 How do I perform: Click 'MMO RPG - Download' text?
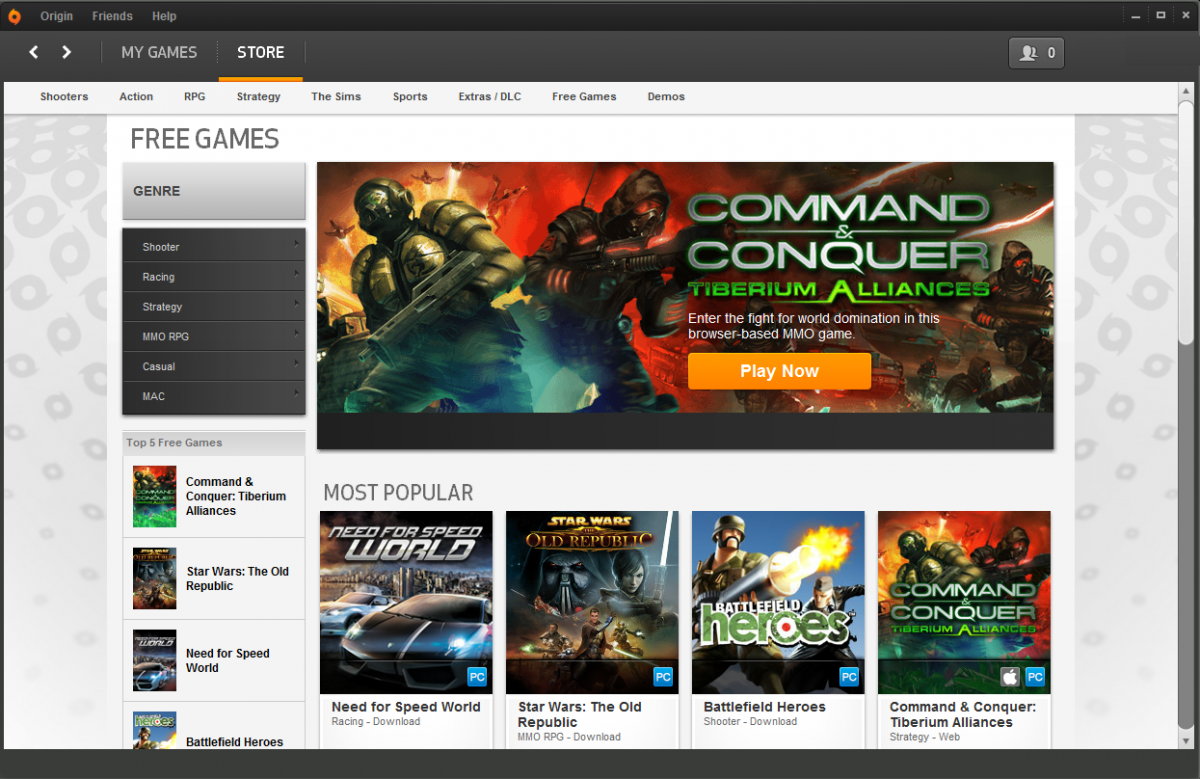(x=569, y=737)
